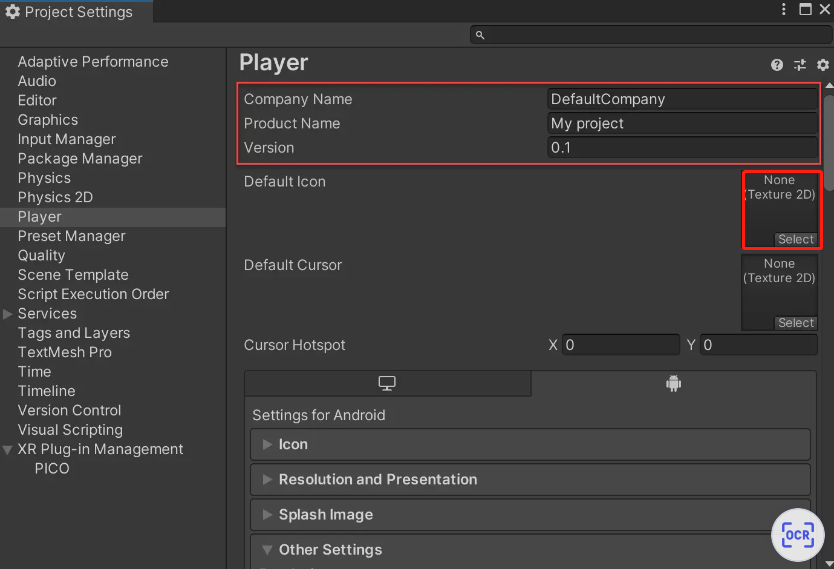Viewport: 834px width, 569px height.
Task: Click the help question mark icon
Action: [777, 65]
